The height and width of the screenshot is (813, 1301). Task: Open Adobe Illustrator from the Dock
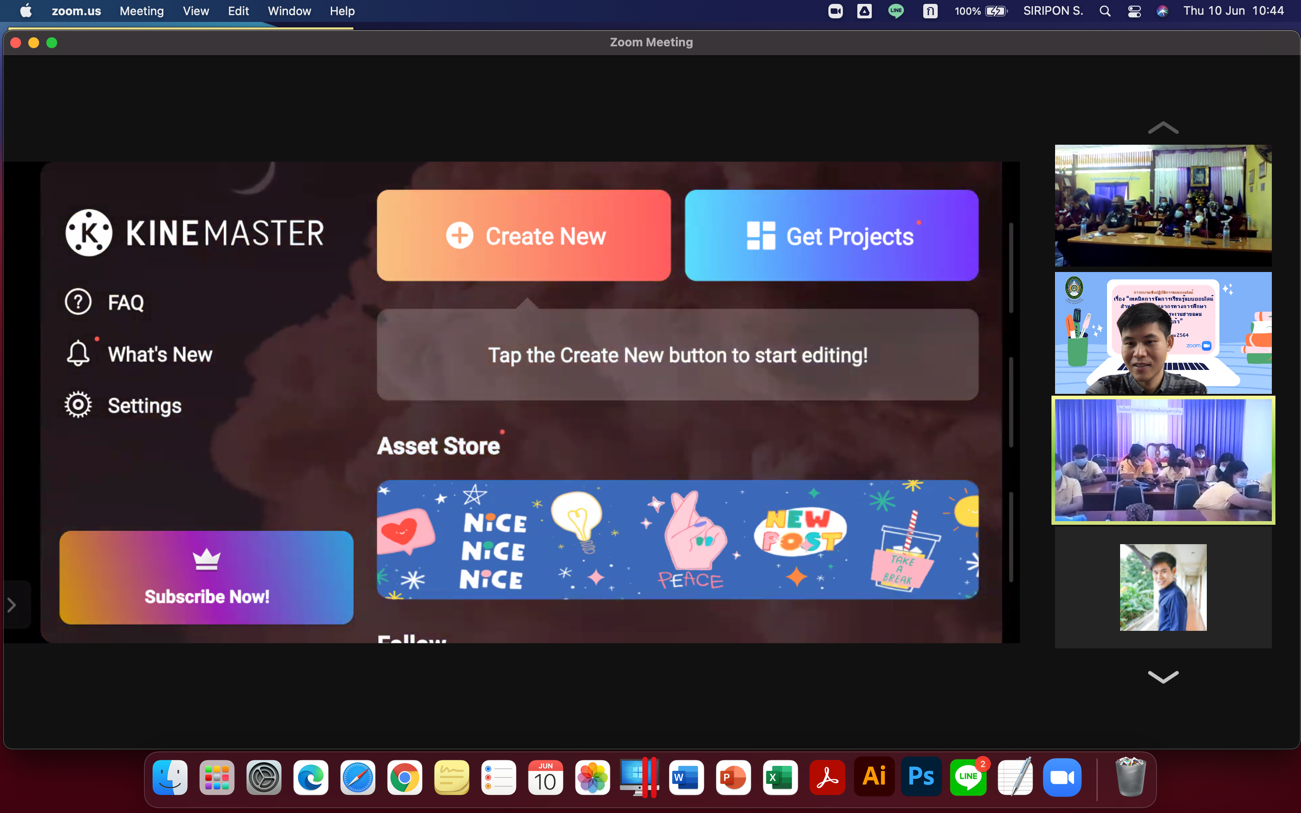coord(874,778)
